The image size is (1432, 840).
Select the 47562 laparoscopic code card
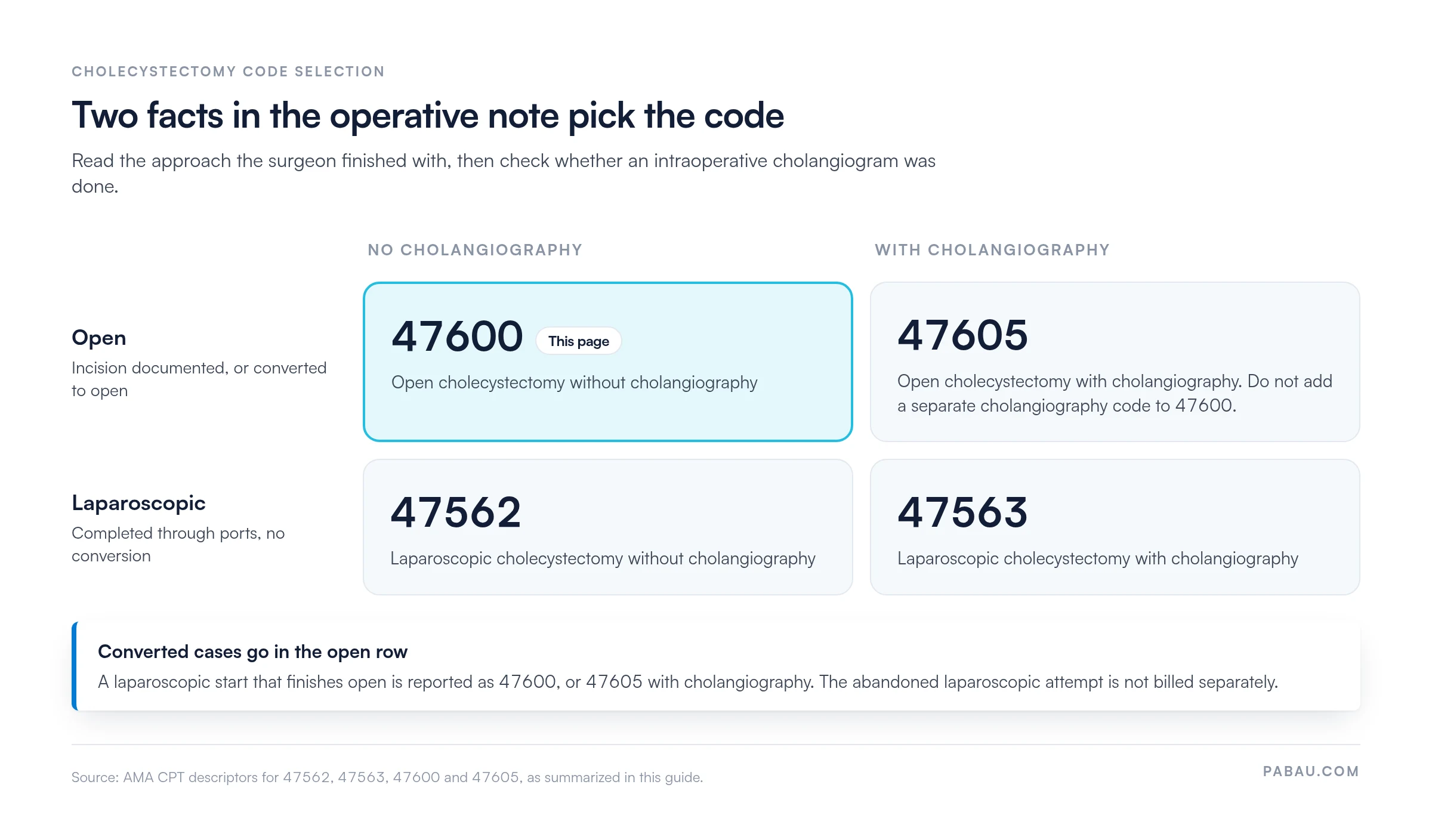click(607, 527)
